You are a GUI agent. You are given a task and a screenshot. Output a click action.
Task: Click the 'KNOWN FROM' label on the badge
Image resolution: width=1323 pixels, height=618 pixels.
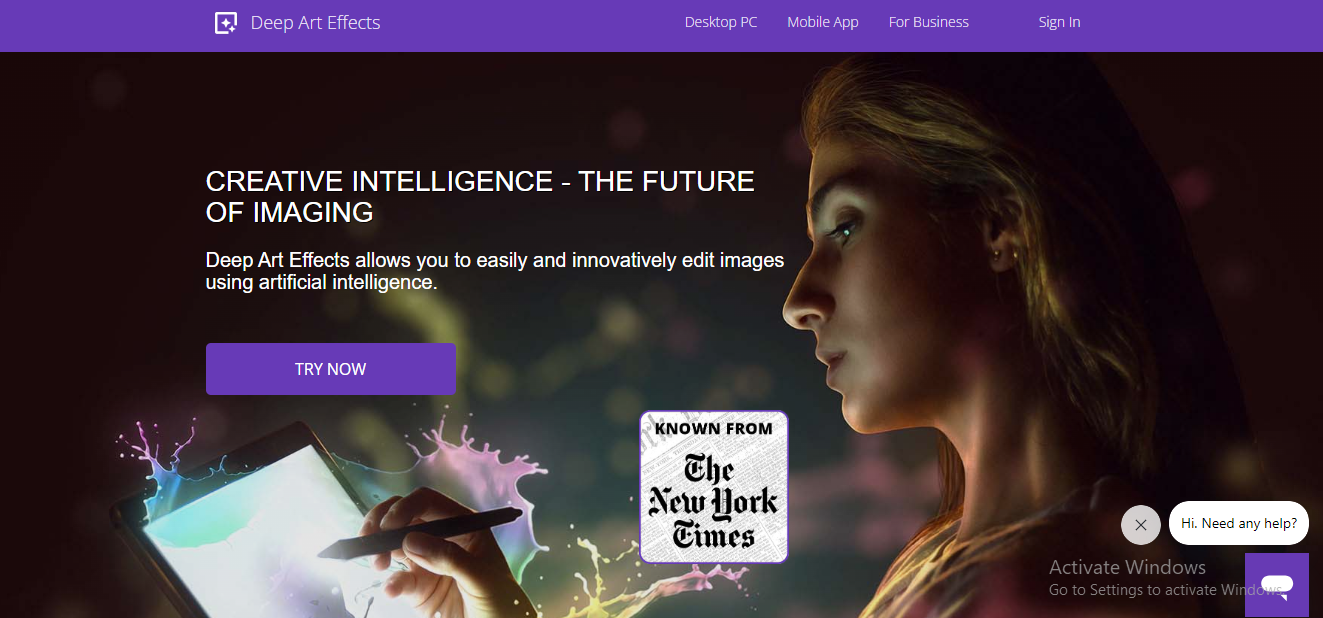[x=714, y=429]
